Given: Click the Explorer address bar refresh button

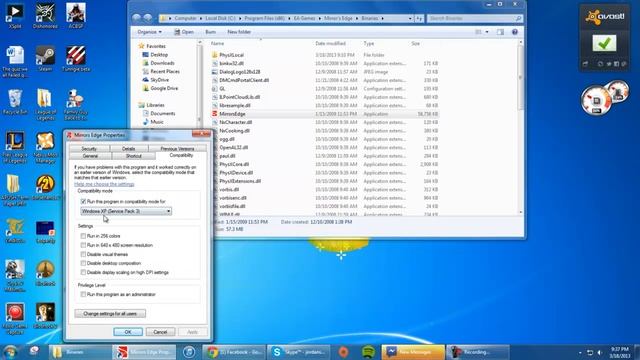Looking at the screenshot, I should tap(419, 18).
